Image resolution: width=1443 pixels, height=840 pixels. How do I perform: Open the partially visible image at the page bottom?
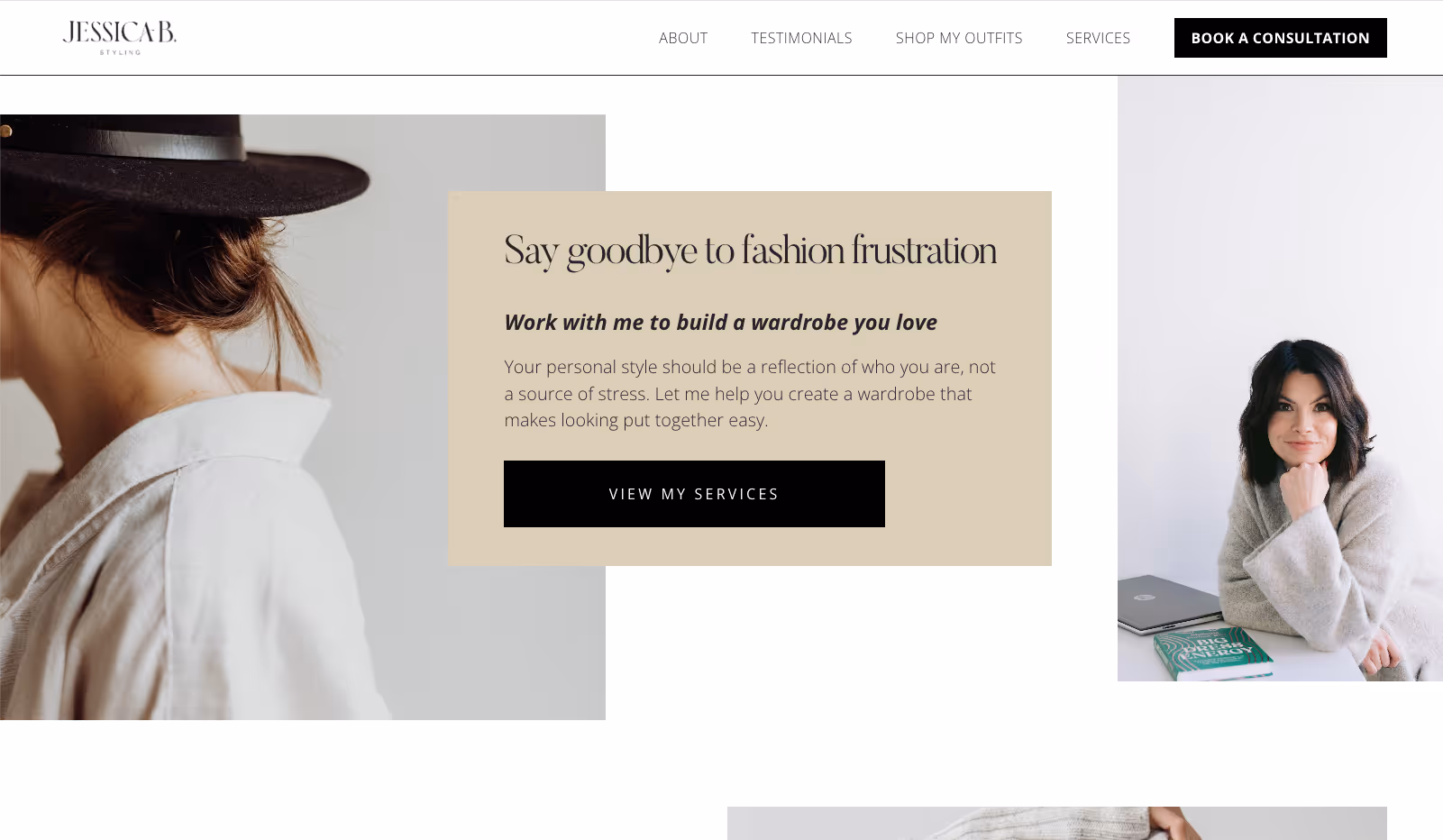[1056, 824]
